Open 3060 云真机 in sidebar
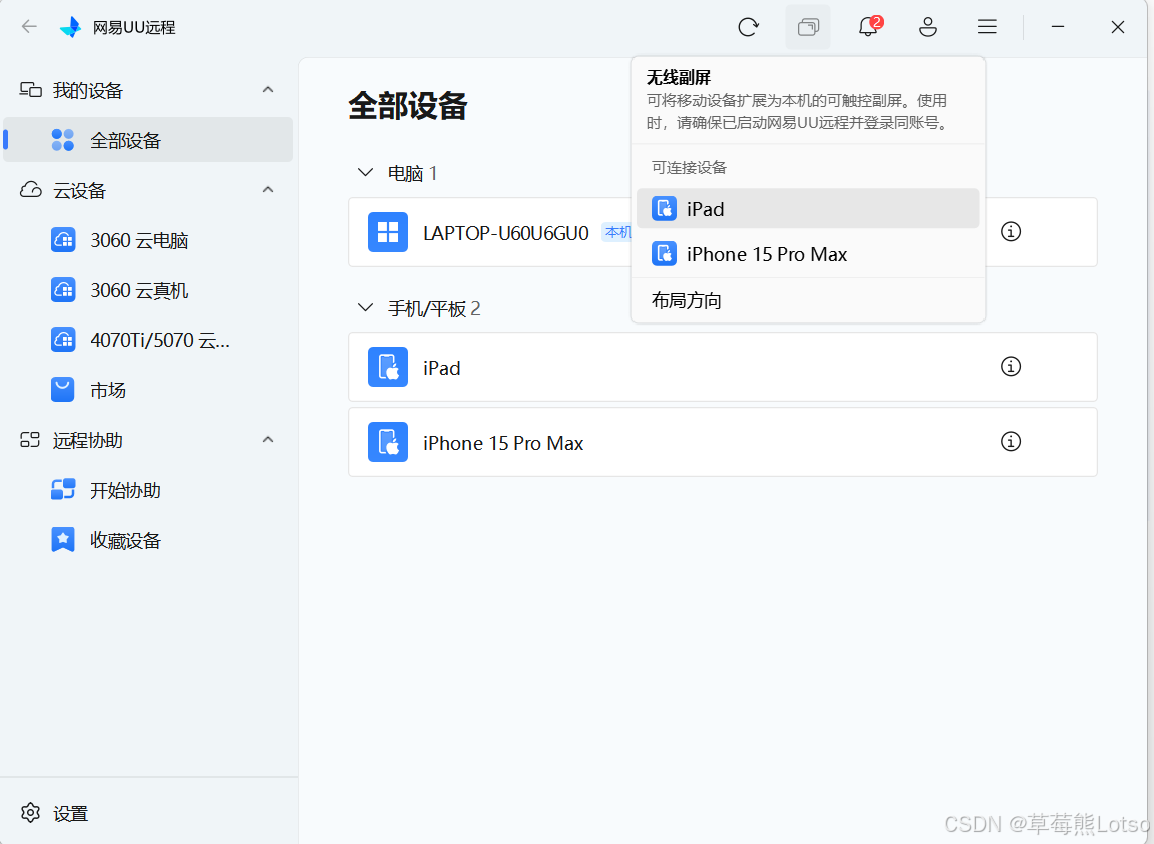This screenshot has width=1154, height=844. pos(148,290)
